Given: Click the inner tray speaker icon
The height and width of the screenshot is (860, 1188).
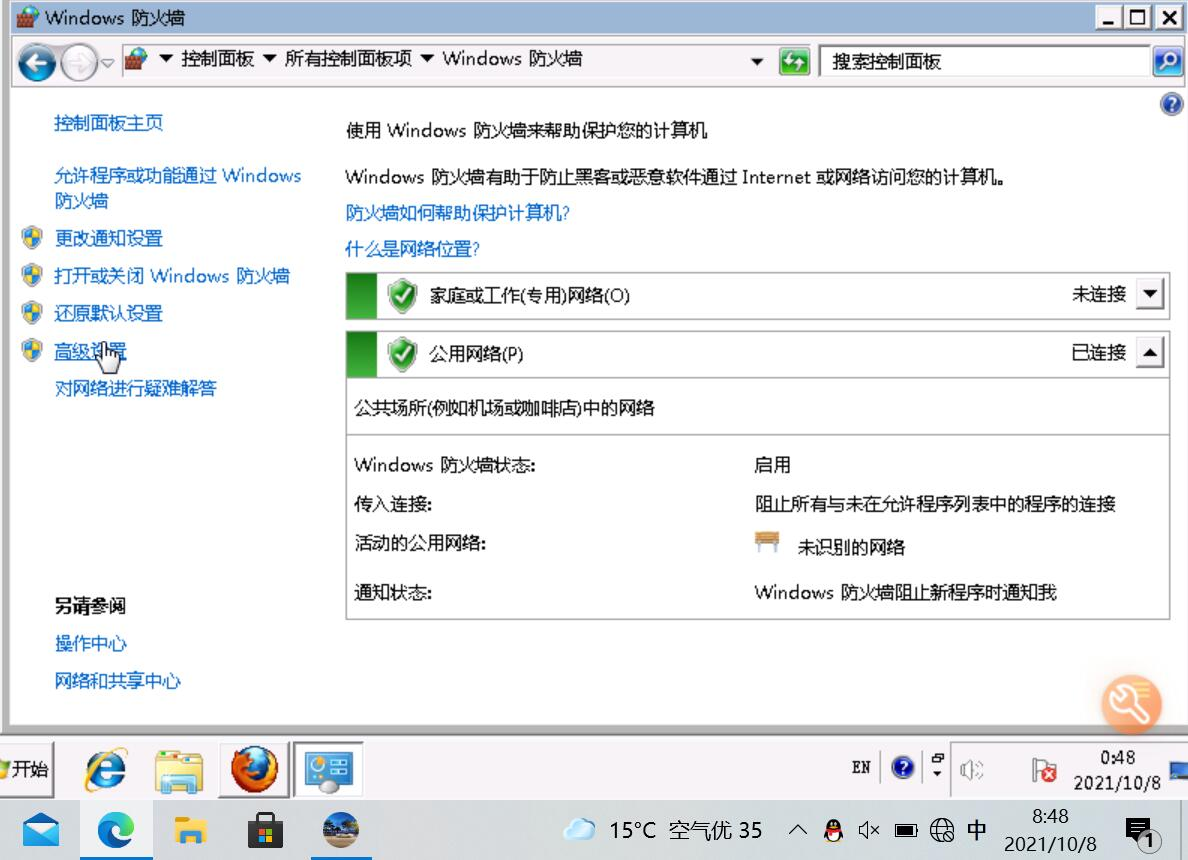Looking at the screenshot, I should [971, 770].
